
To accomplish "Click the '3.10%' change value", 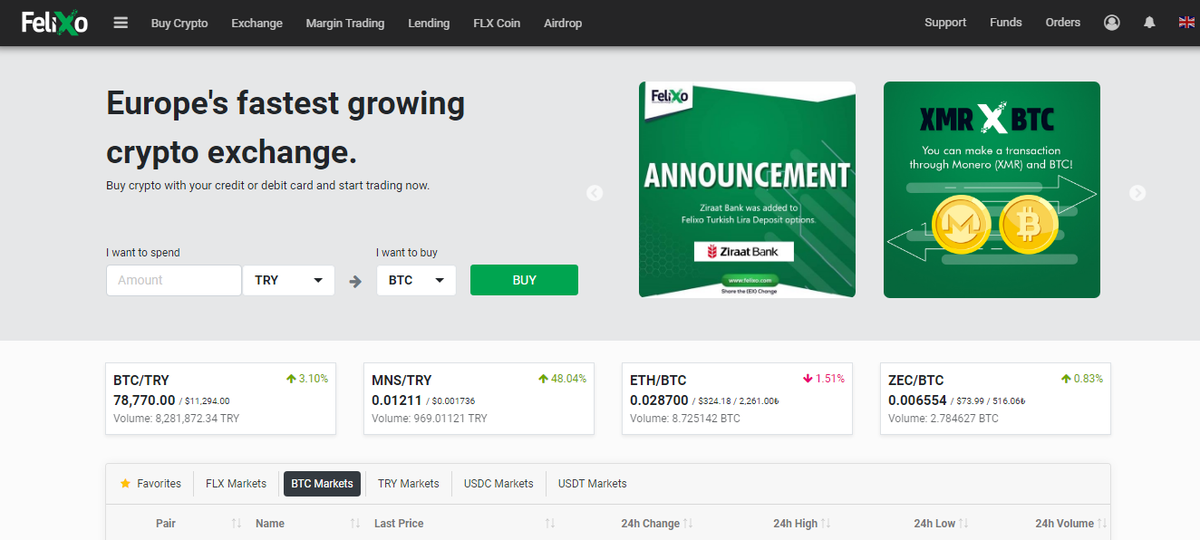I will (x=313, y=379).
